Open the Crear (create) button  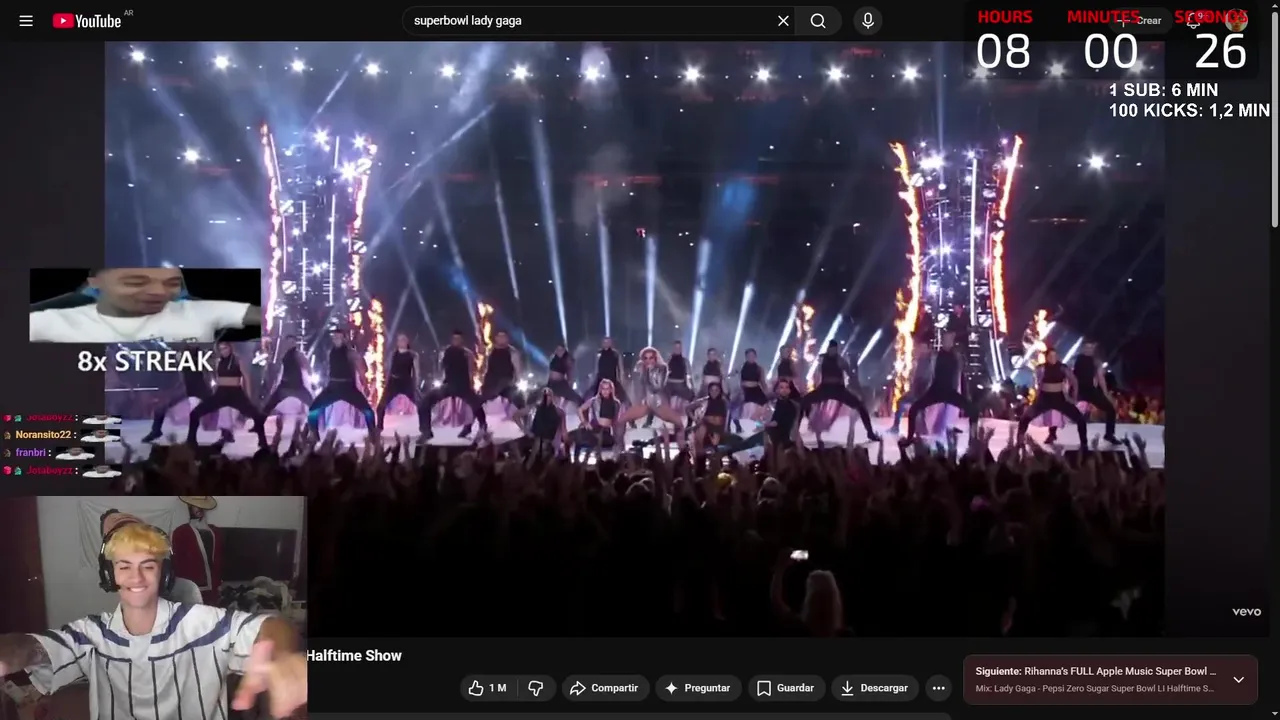tap(1141, 21)
